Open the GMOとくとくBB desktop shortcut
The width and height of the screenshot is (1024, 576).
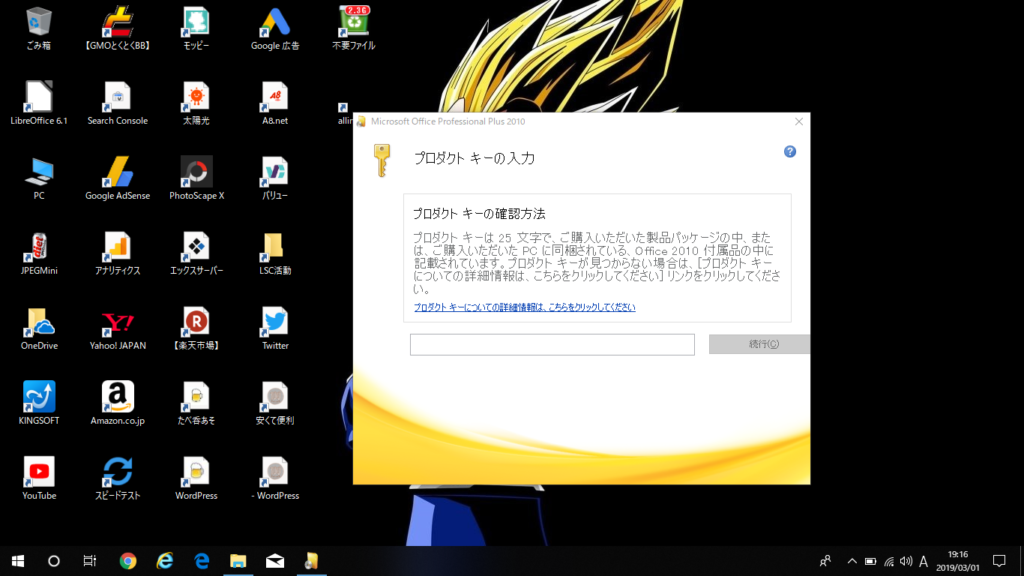(118, 28)
